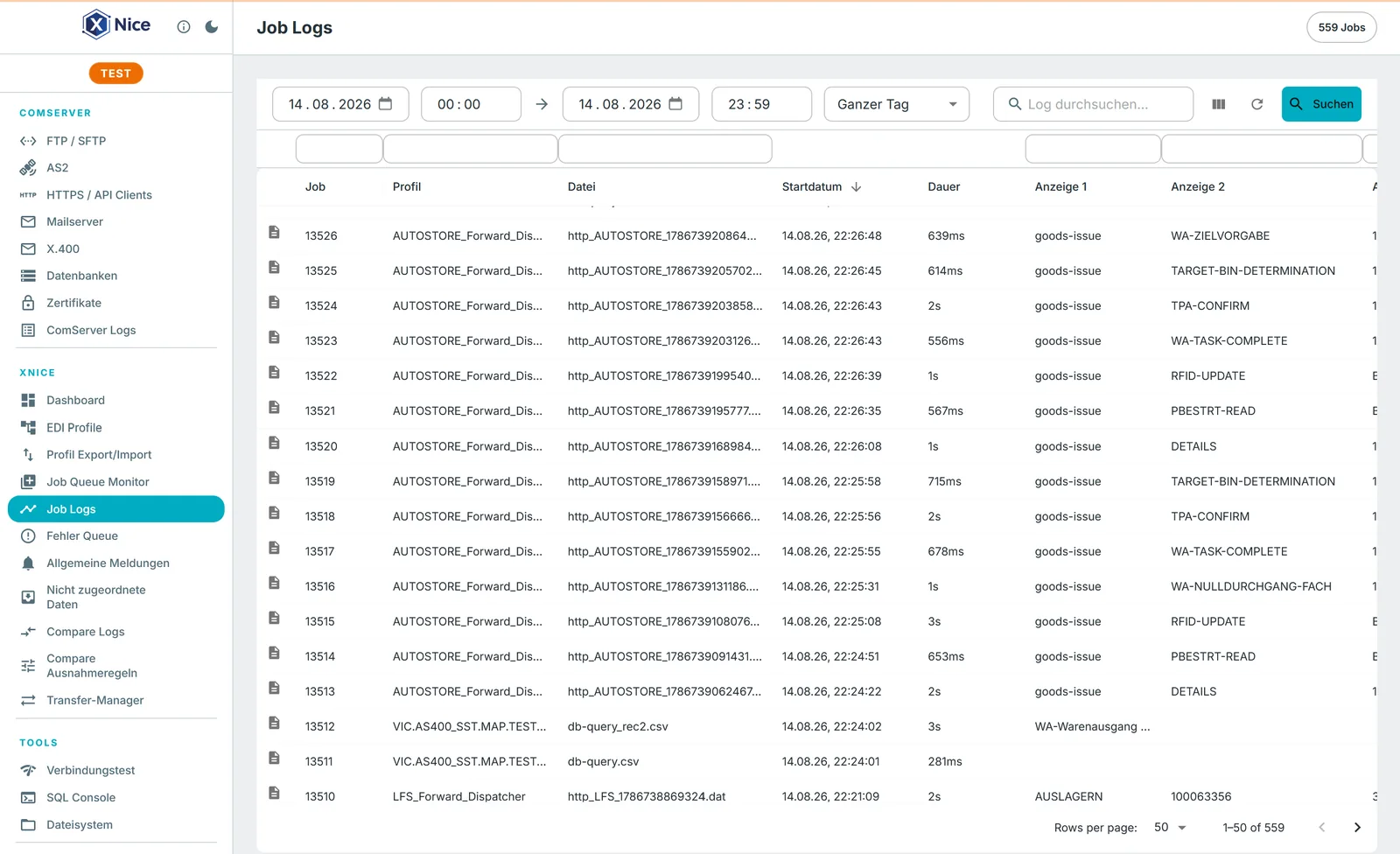Screen dimensions: 1400x854
Task: Click the 559 Jobs badge
Action: [1341, 27]
